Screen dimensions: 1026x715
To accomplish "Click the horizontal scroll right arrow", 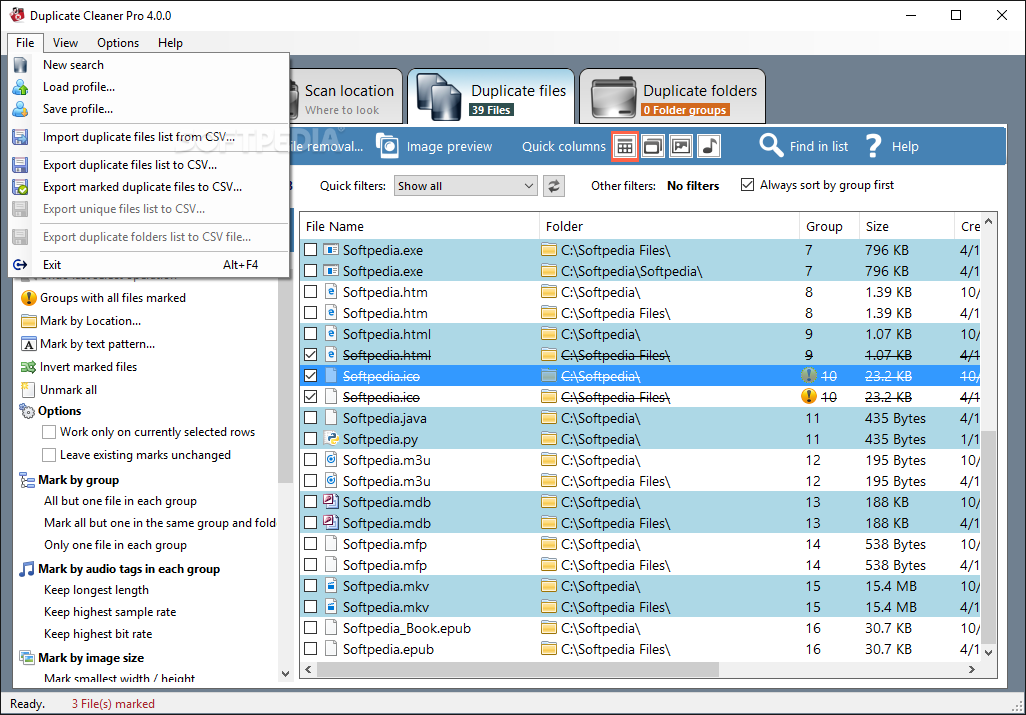I will [972, 669].
